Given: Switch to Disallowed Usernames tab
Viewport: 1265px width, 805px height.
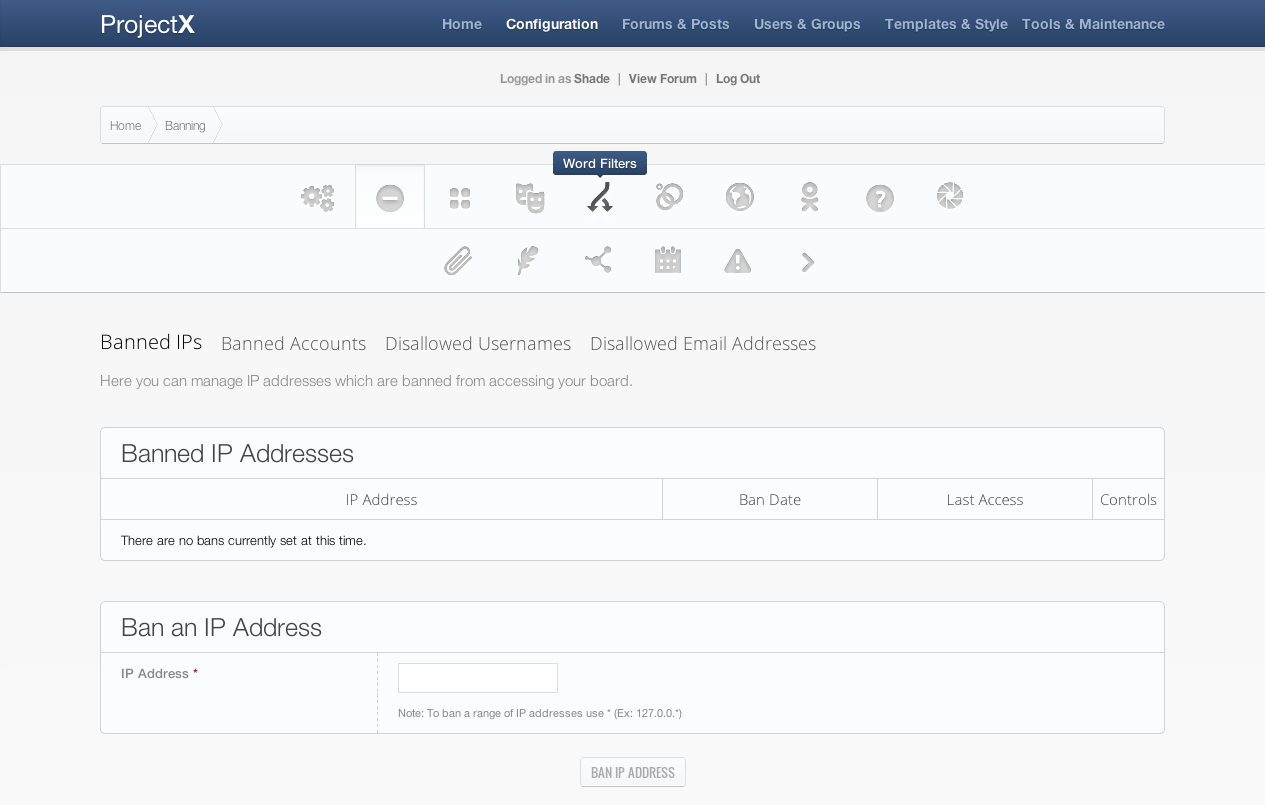Looking at the screenshot, I should tap(478, 344).
